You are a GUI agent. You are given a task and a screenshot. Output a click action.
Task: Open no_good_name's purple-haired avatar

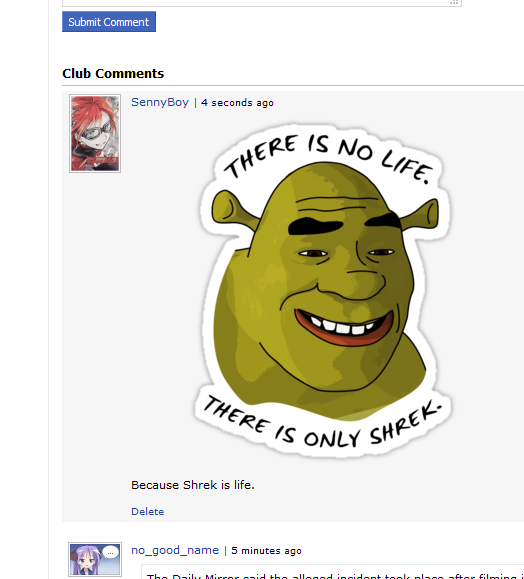95,560
